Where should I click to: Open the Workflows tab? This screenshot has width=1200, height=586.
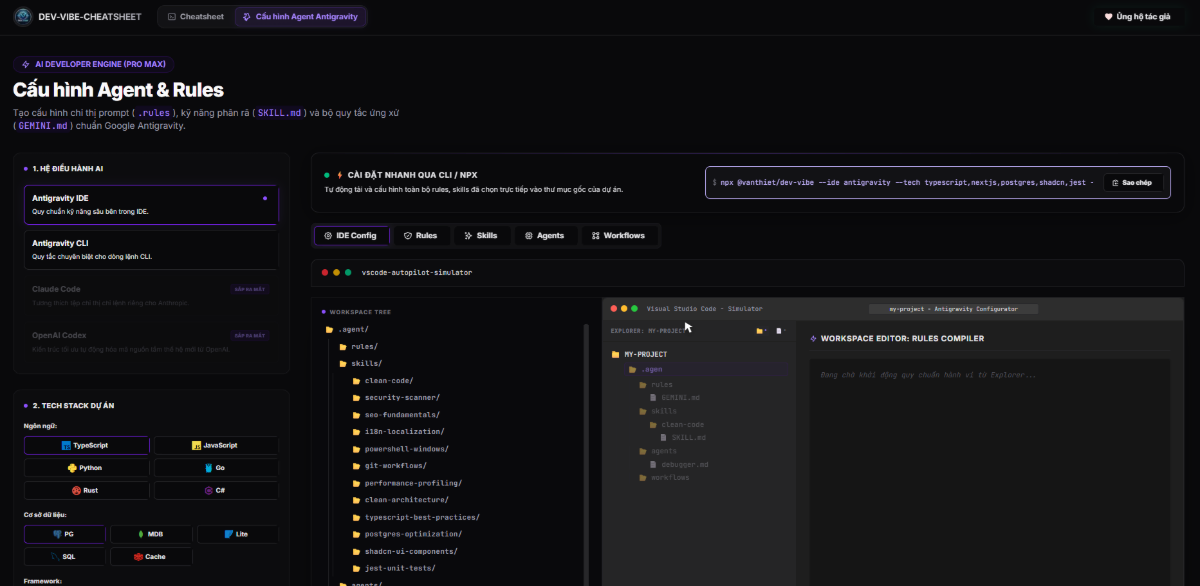click(618, 236)
